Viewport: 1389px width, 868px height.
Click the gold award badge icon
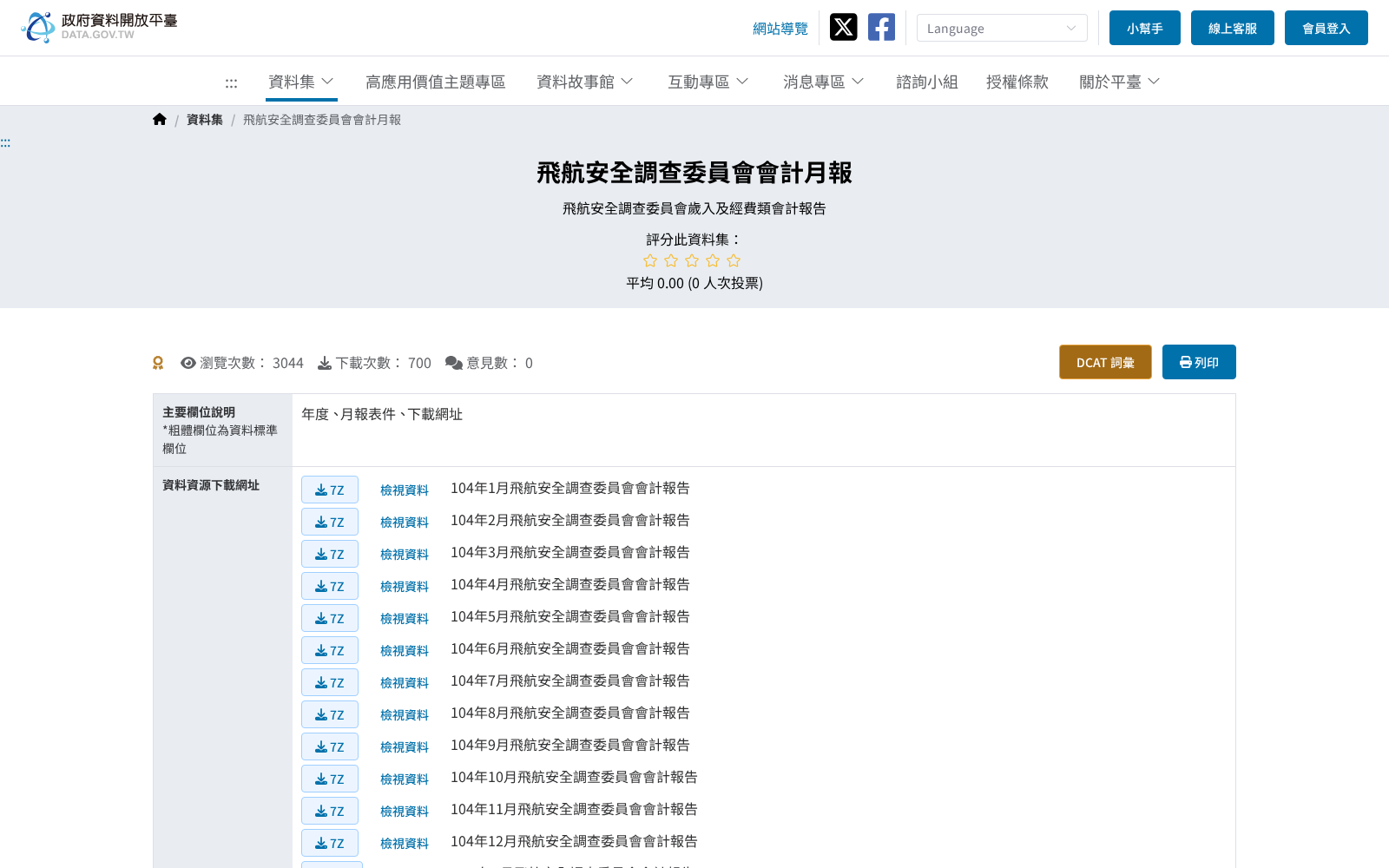coord(158,363)
